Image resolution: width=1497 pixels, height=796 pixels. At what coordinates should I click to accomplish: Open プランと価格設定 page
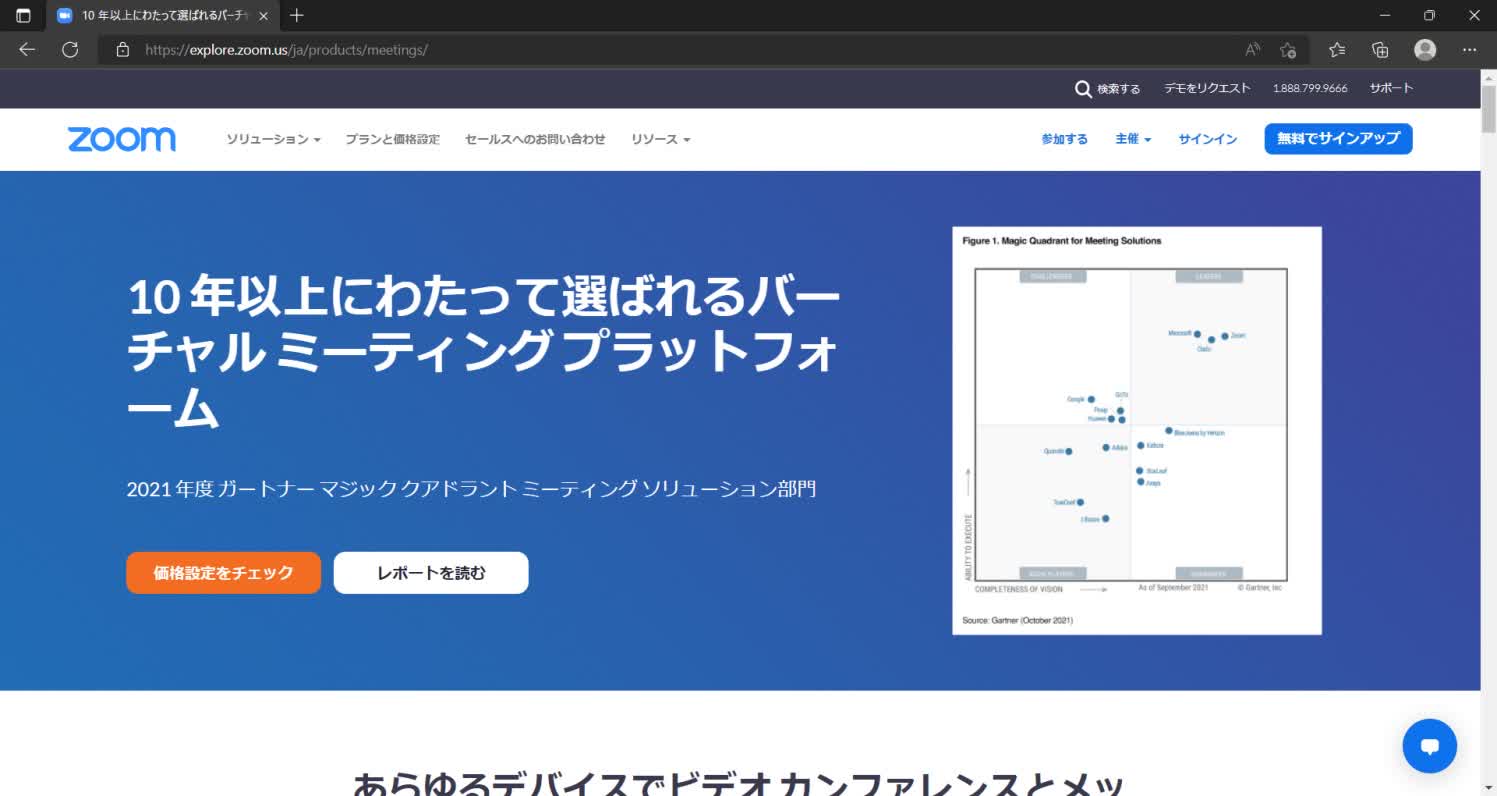[392, 139]
